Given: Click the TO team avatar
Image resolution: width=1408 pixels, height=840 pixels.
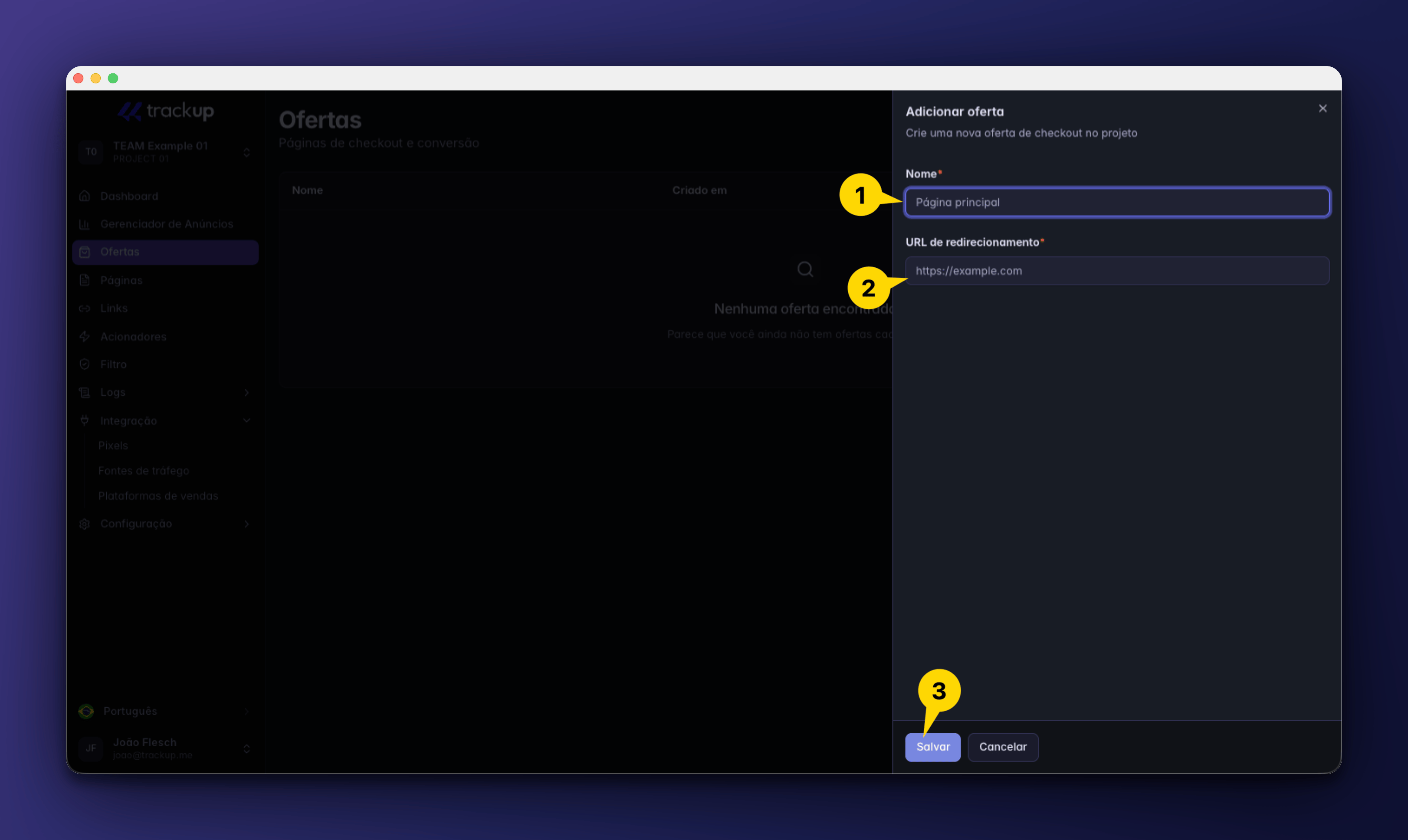Looking at the screenshot, I should (91, 152).
